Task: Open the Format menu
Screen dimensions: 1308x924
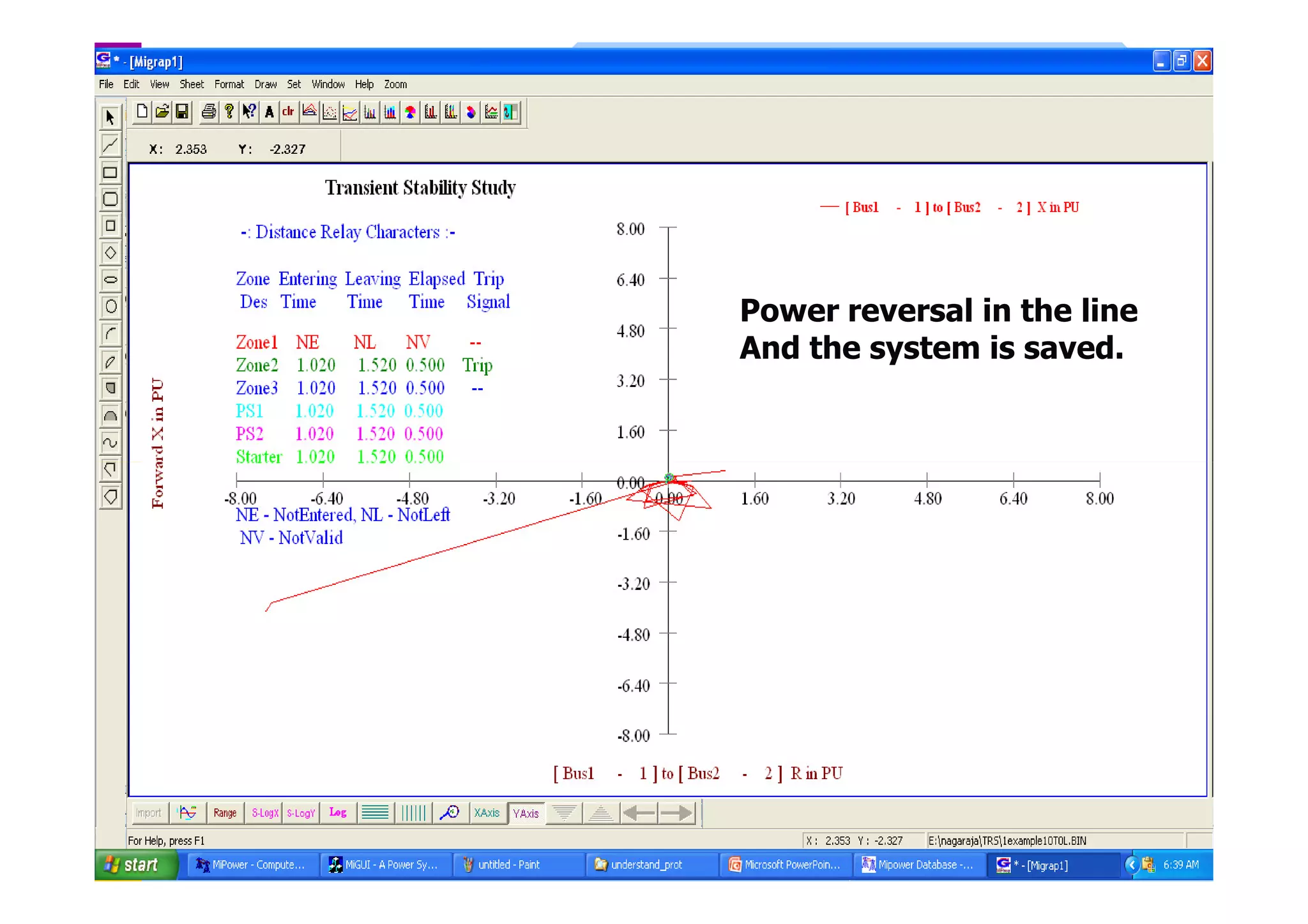Action: tap(229, 84)
